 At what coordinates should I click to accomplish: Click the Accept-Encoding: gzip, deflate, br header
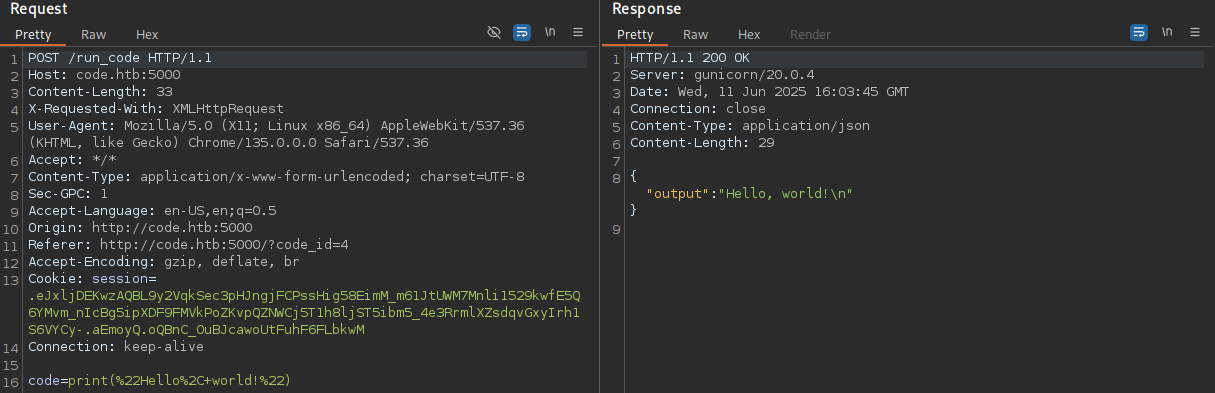click(x=164, y=262)
